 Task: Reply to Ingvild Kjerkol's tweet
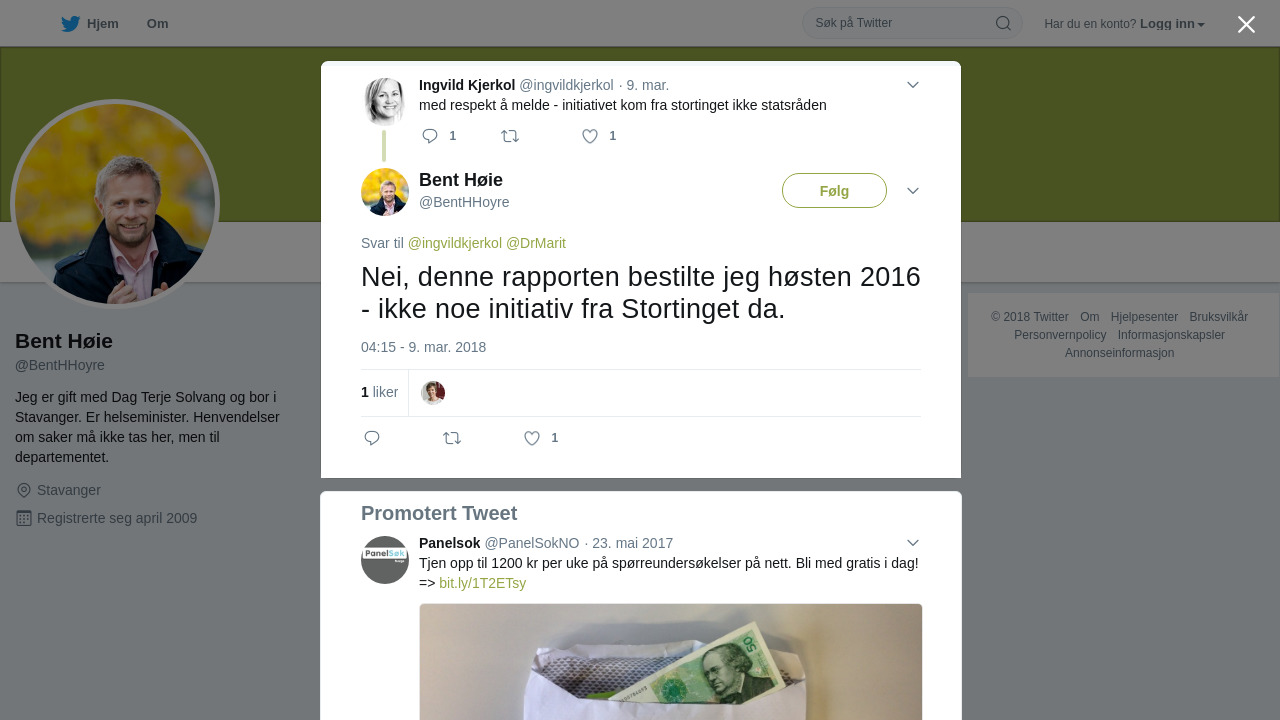[x=430, y=136]
